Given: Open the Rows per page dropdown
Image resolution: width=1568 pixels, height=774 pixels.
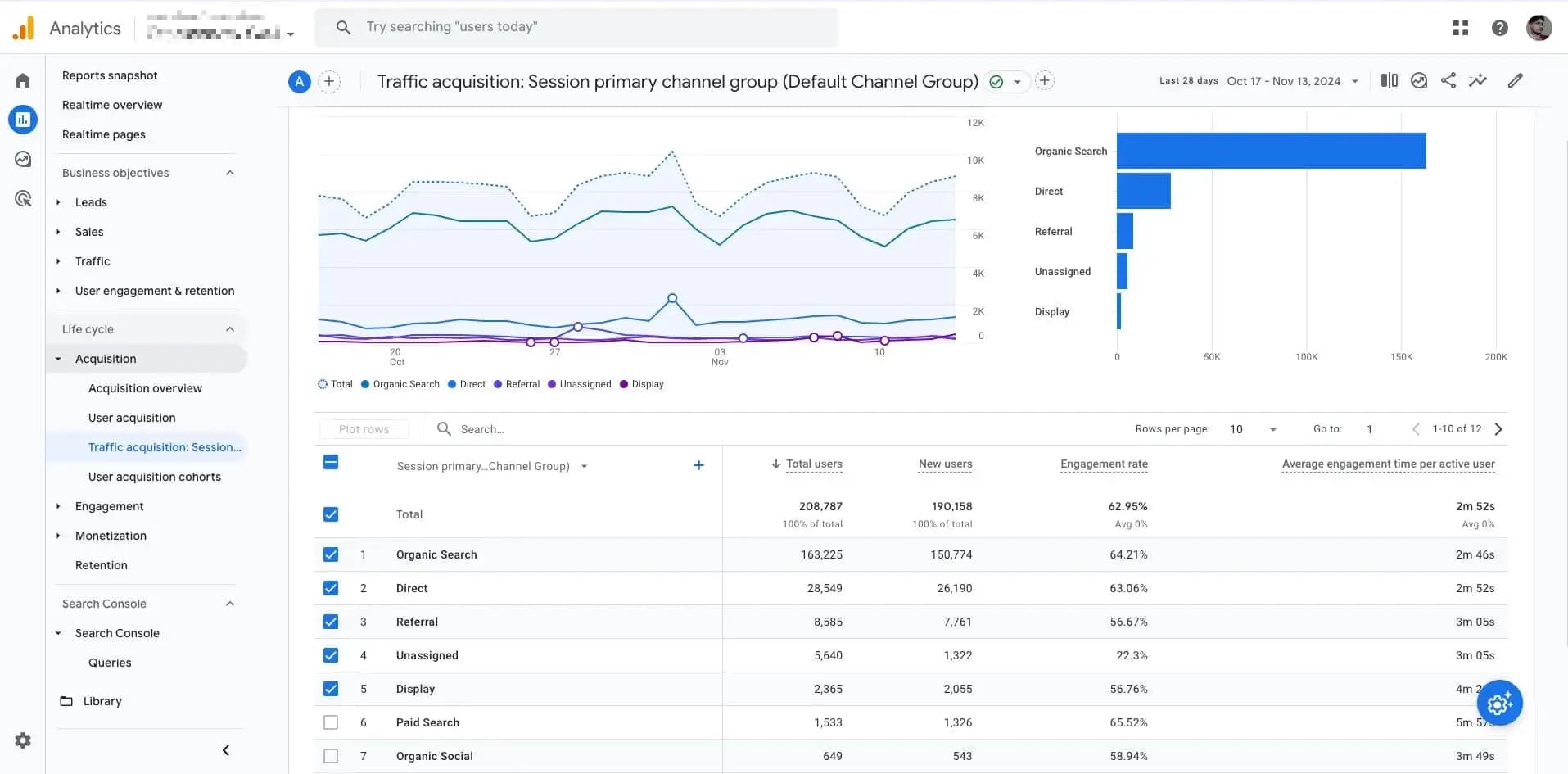Looking at the screenshot, I should coord(1253,429).
